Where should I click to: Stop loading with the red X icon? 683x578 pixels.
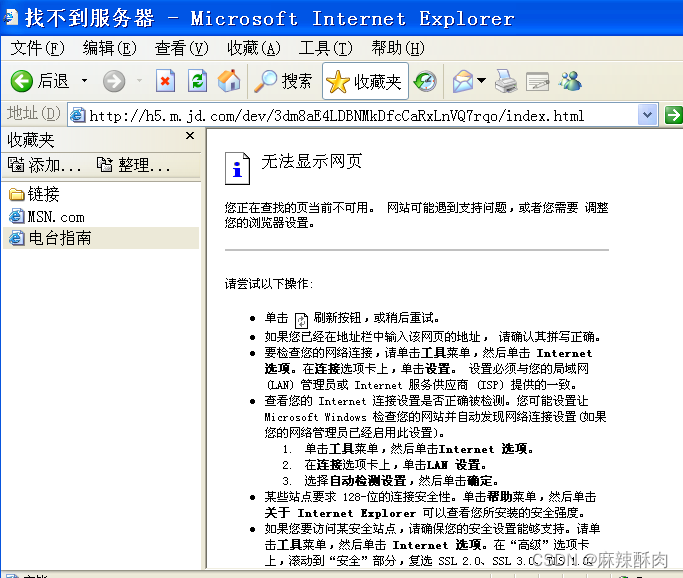[165, 81]
